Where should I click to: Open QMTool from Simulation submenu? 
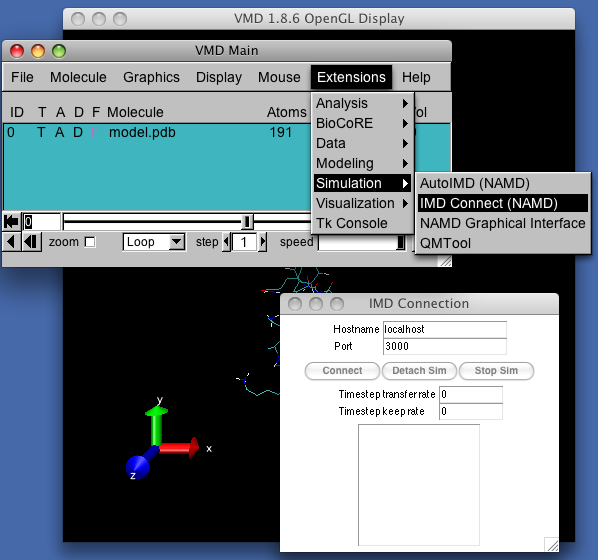coord(503,243)
